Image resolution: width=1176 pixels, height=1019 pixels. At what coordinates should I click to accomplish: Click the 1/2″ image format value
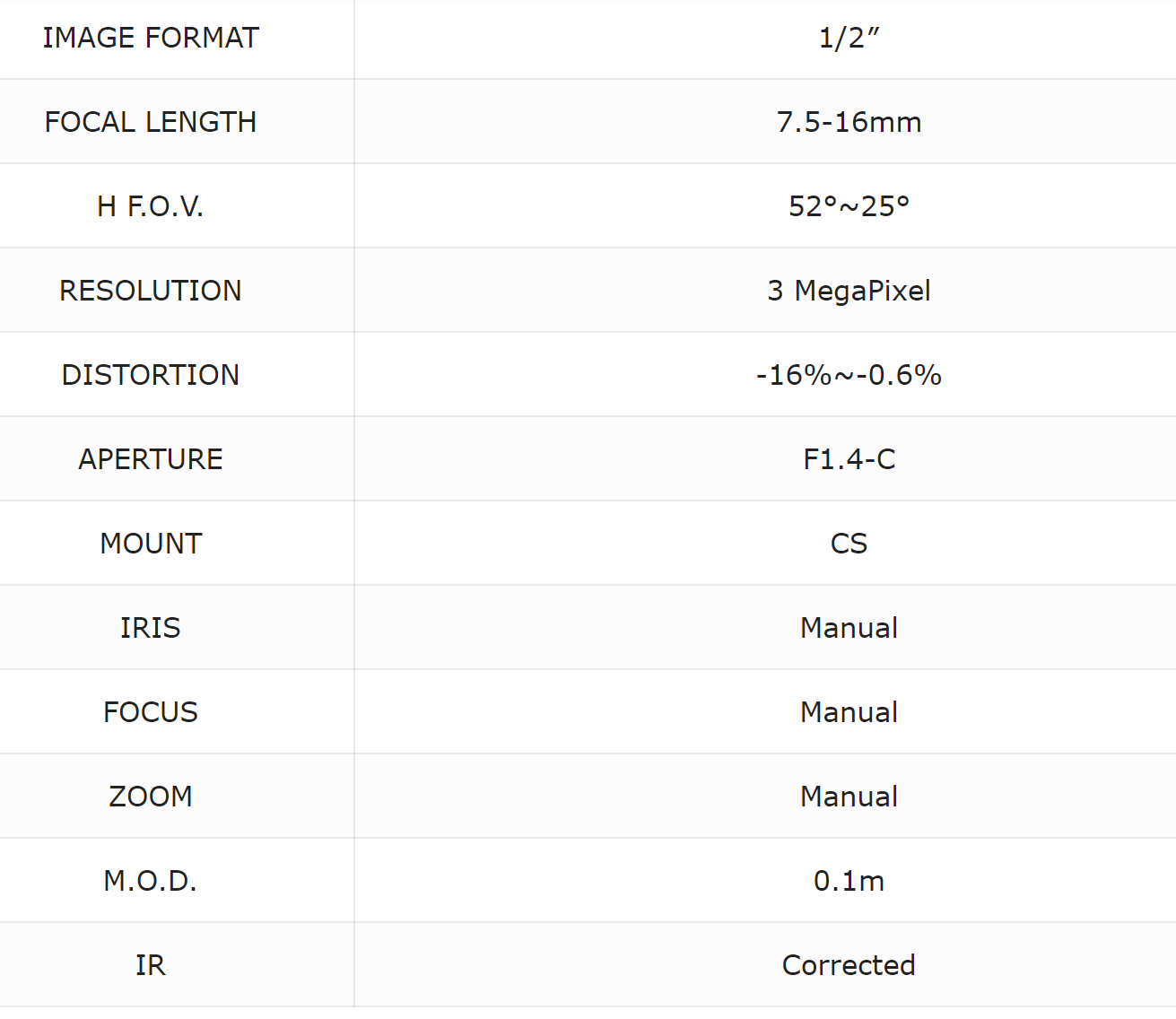[849, 38]
